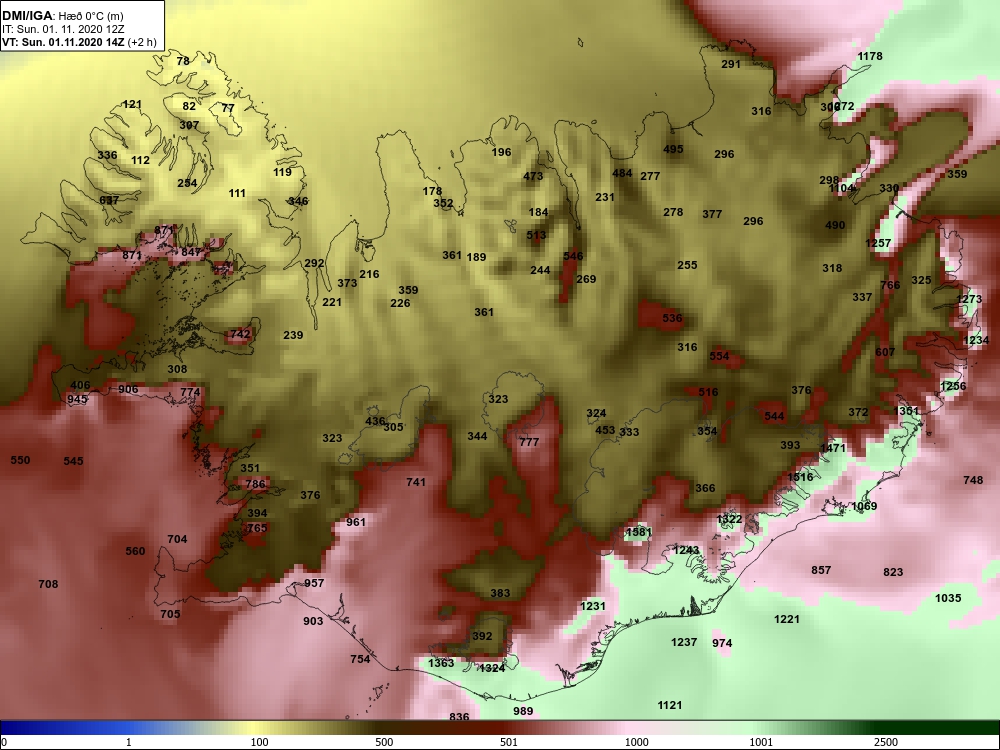Click the map value 546
Image resolution: width=1000 pixels, height=750 pixels.
(573, 256)
